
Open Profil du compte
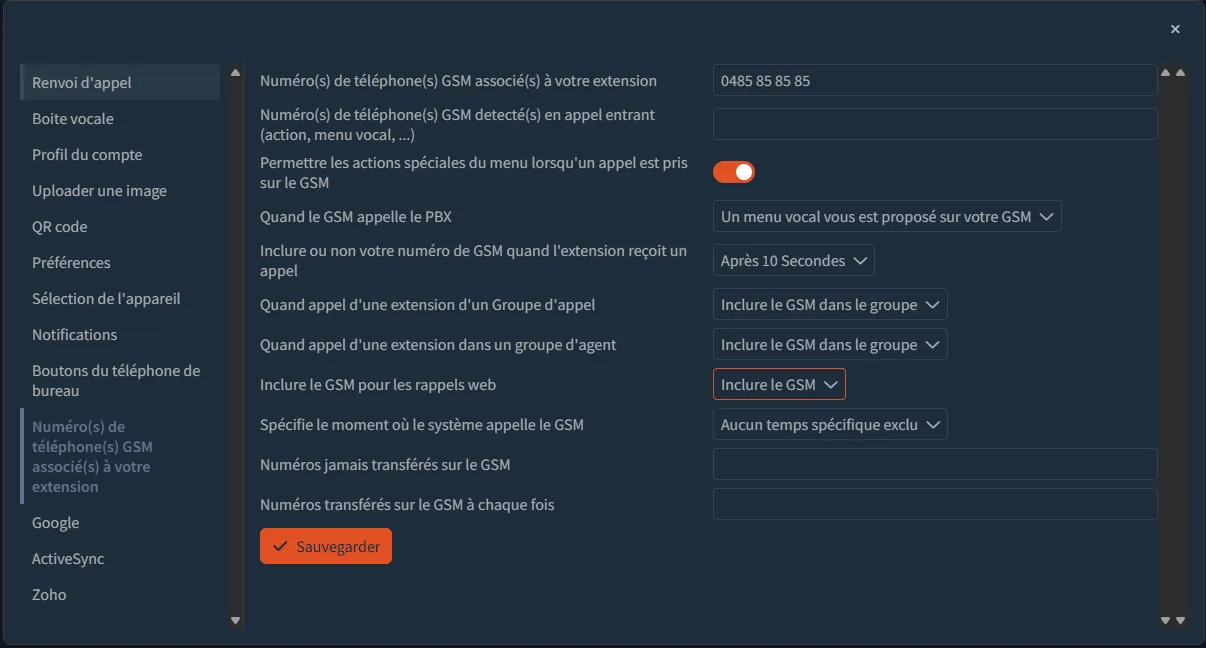120,154
